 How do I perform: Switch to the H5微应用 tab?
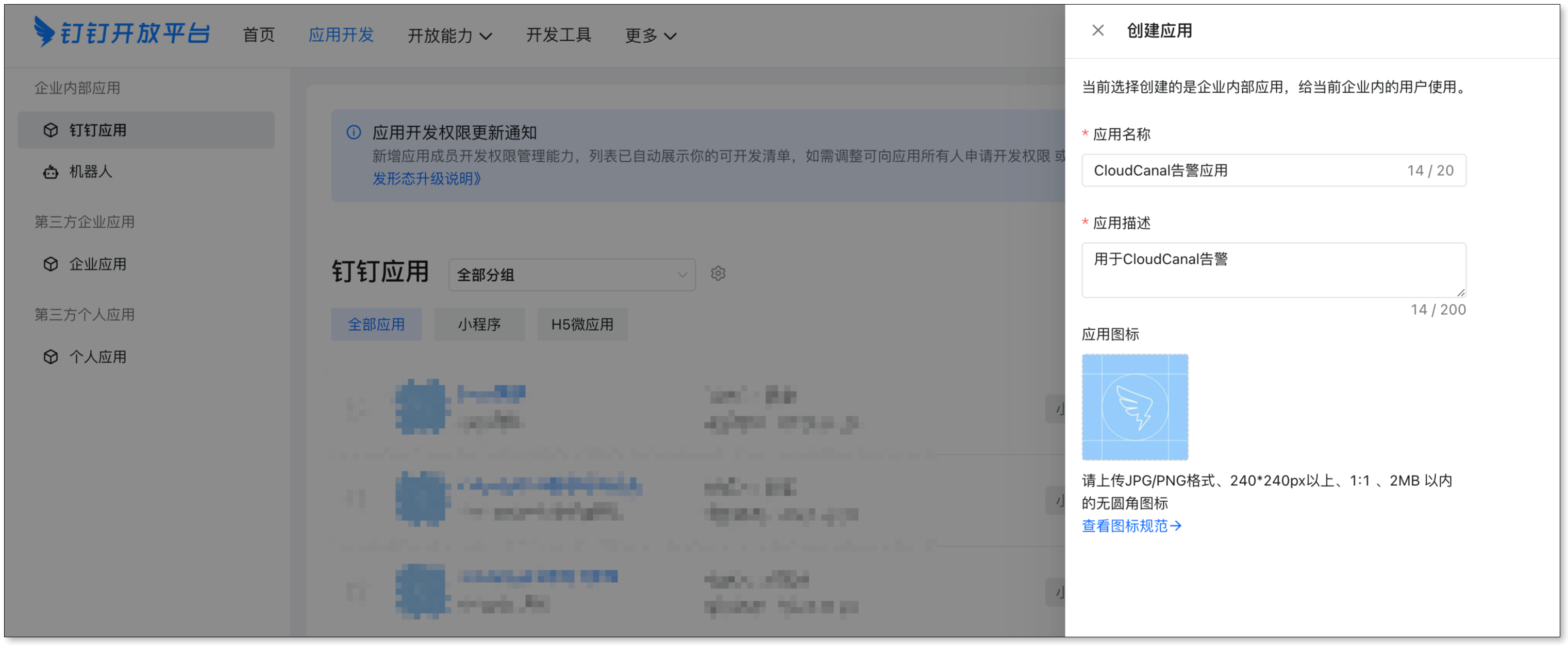point(582,325)
